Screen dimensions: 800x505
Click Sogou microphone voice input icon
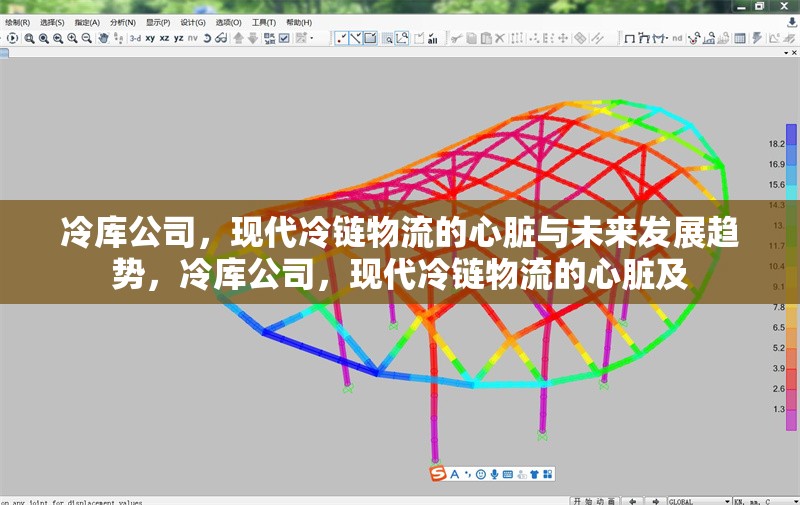494,474
